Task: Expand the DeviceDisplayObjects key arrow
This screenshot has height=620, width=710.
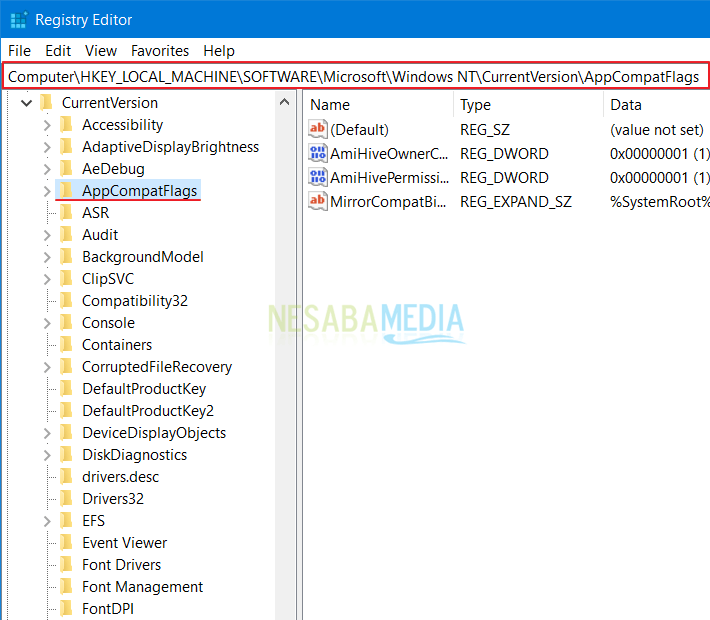Action: (46, 433)
